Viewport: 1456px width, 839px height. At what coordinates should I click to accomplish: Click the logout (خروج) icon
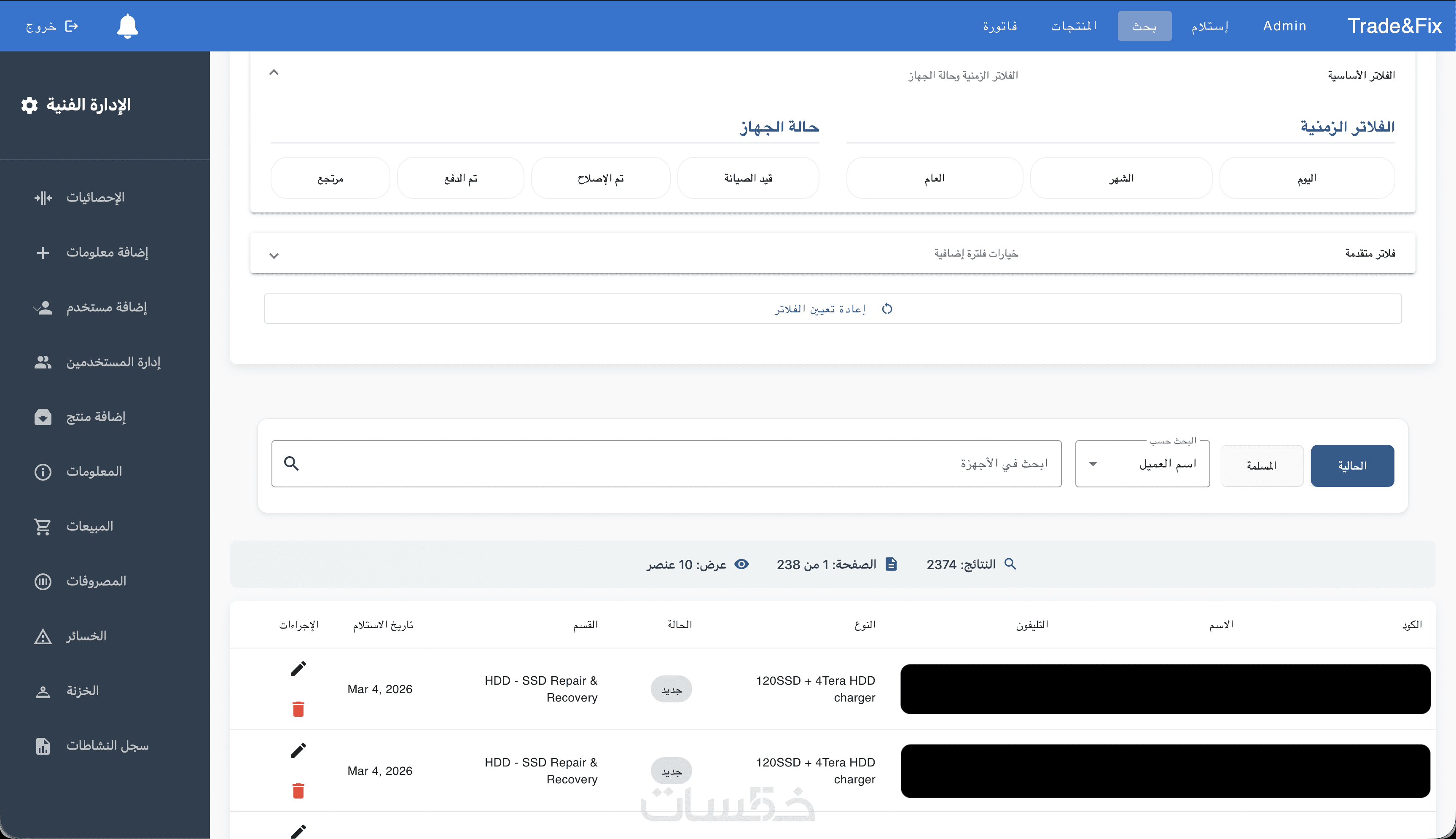71,26
